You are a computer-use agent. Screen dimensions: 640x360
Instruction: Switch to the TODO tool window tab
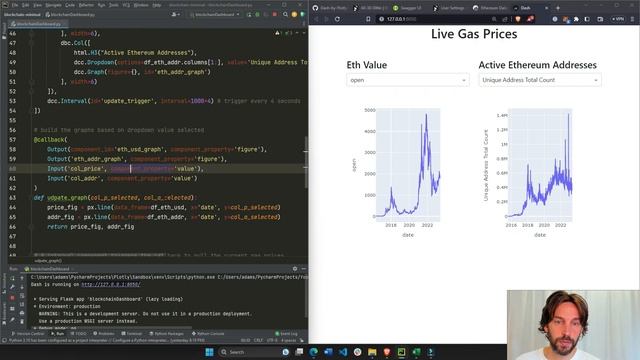[x=78, y=334]
